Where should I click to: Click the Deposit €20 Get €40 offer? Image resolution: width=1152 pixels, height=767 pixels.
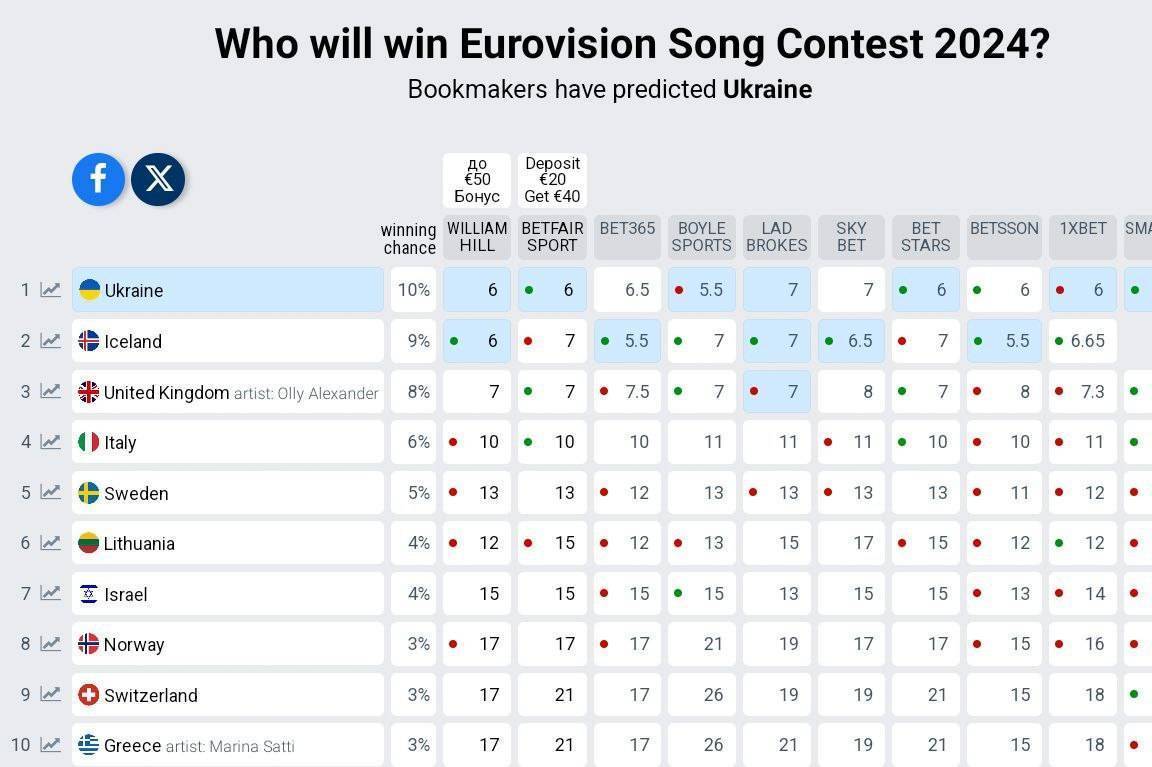pos(552,180)
